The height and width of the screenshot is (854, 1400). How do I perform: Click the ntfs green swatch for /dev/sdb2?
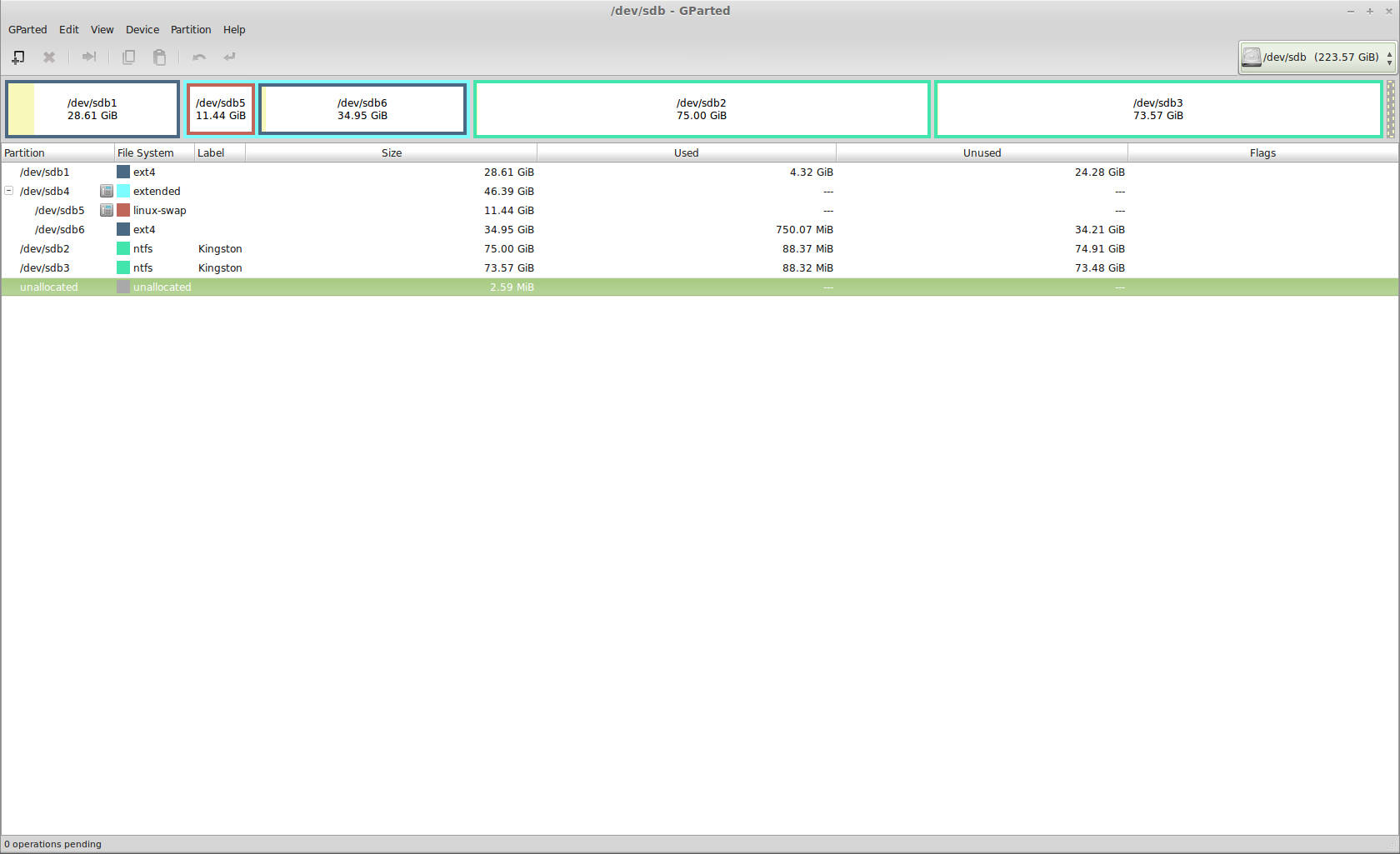coord(123,248)
